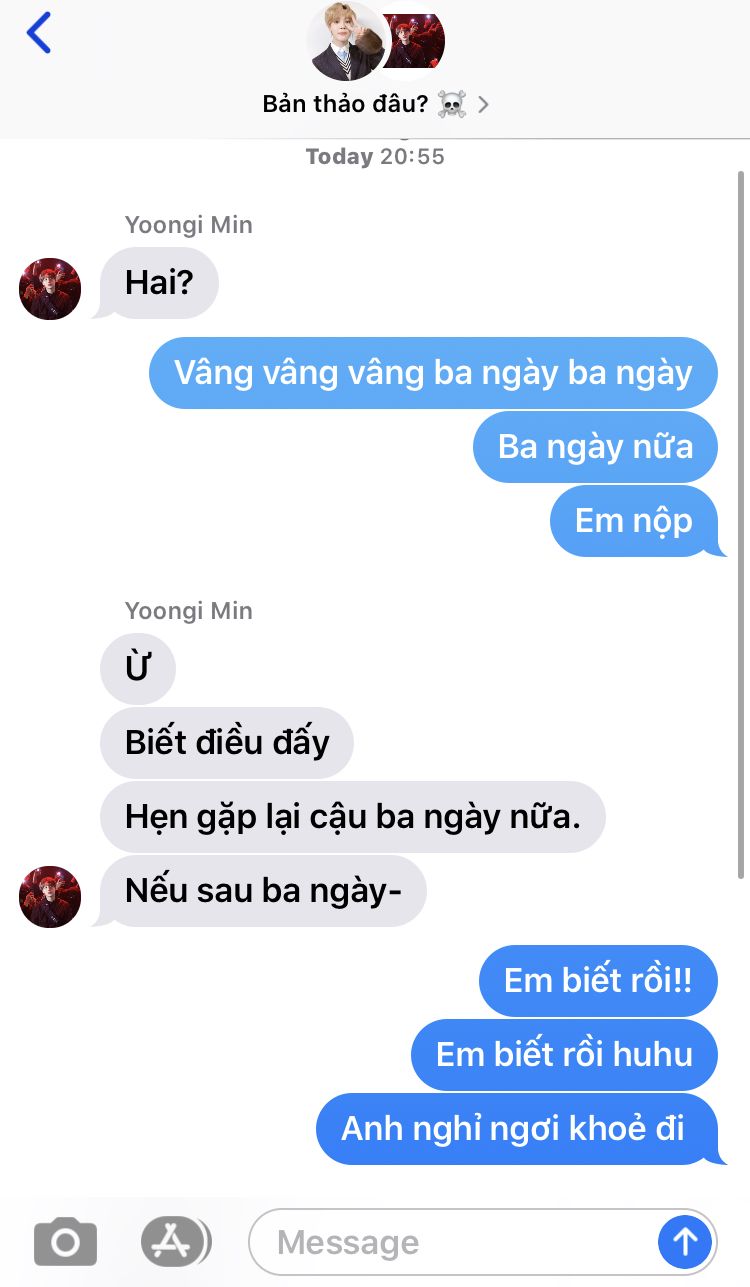Image resolution: width=750 pixels, height=1287 pixels.
Task: Tap the red group member photo in header
Action: pyautogui.click(x=414, y=41)
